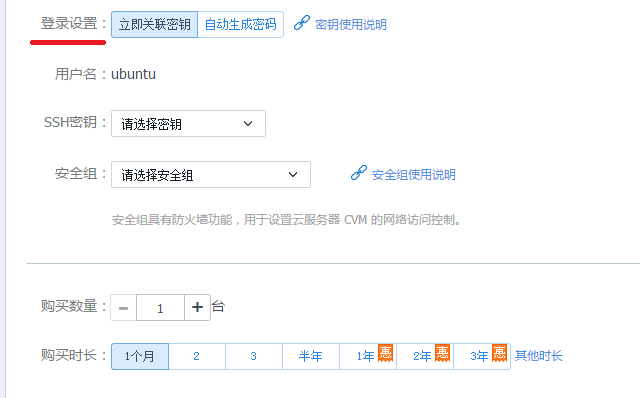Viewport: 640px width, 398px height.
Task: Click the 惠 discount badge on 2年
Action: pyautogui.click(x=442, y=353)
